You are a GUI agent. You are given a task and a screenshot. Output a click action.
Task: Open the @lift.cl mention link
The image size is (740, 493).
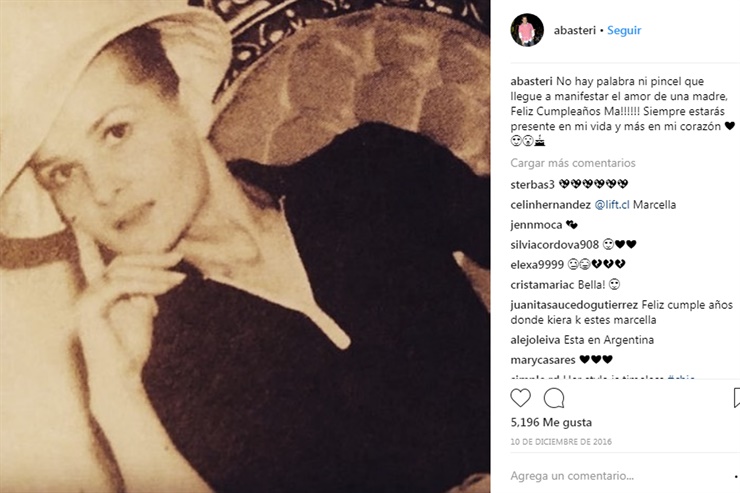(x=612, y=205)
